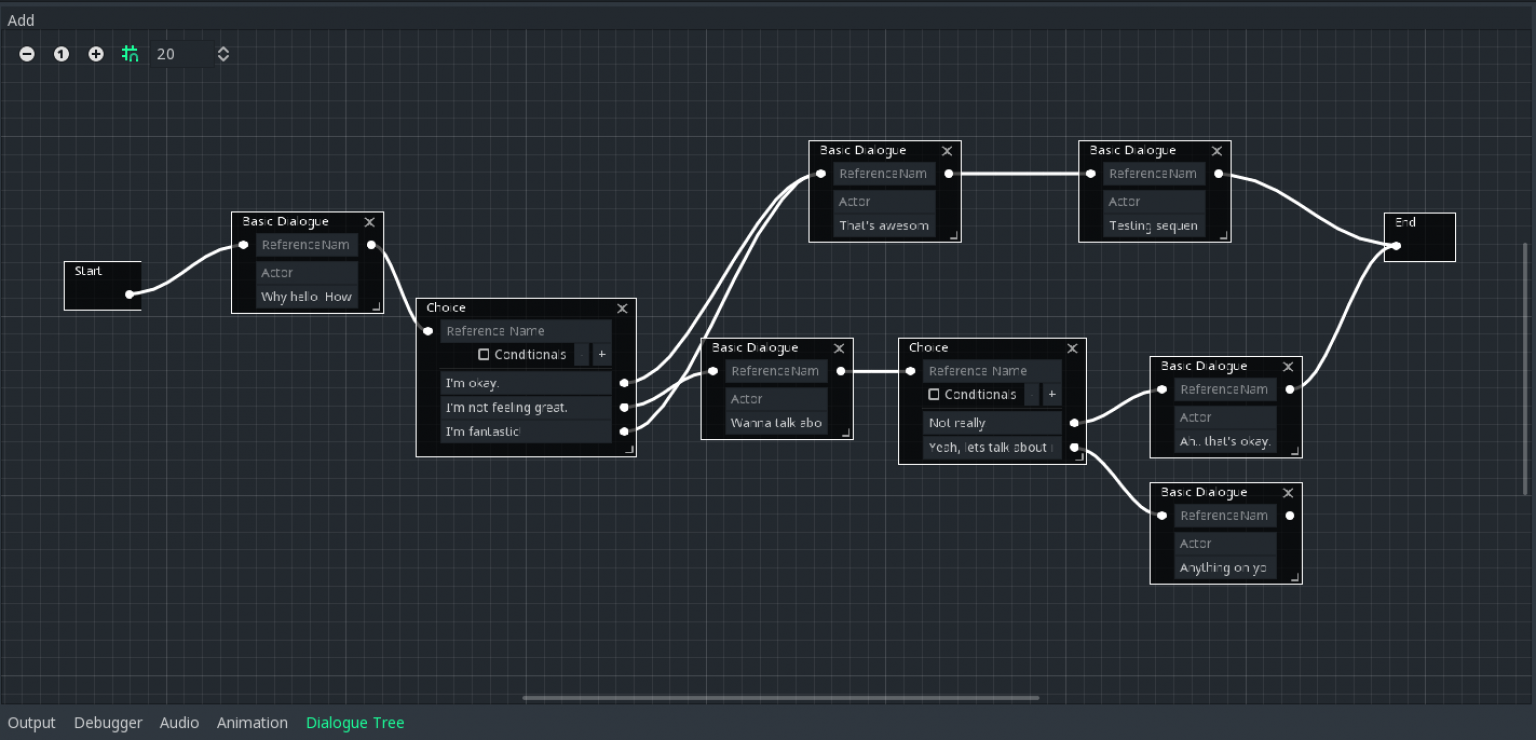Add a choice with plus in 'Not really' node
Viewport: 1536px width, 740px height.
1052,394
